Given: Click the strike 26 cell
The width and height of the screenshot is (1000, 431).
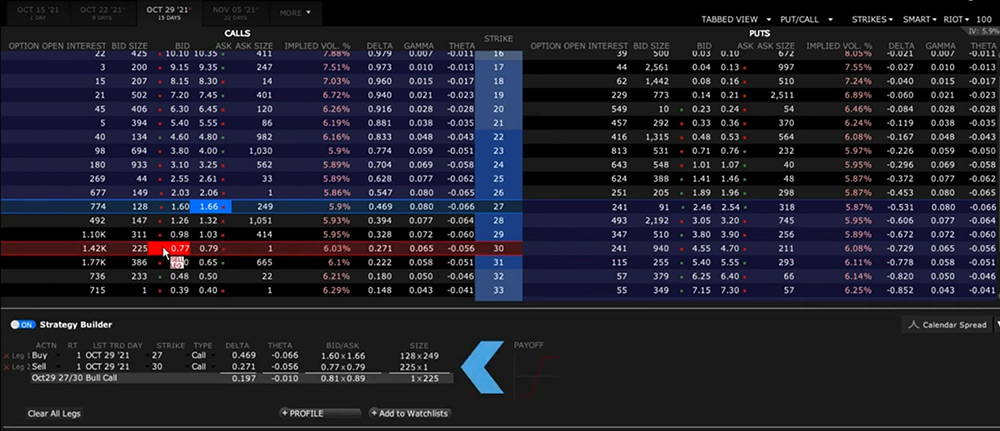Looking at the screenshot, I should click(x=499, y=193).
